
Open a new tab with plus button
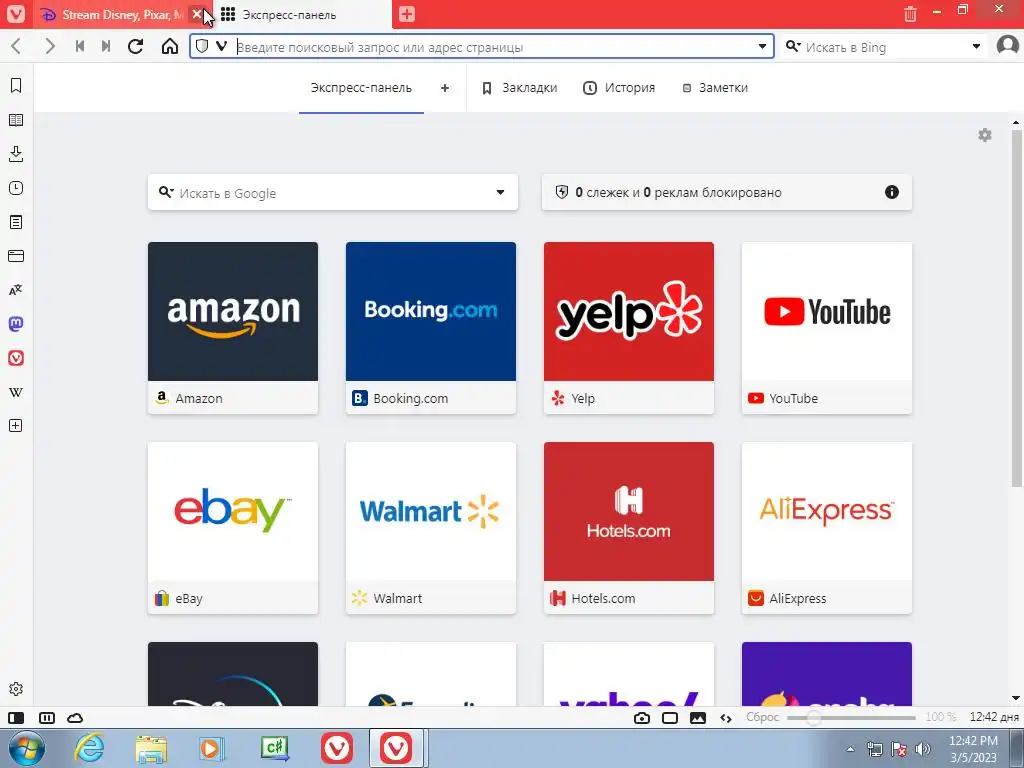[x=407, y=14]
